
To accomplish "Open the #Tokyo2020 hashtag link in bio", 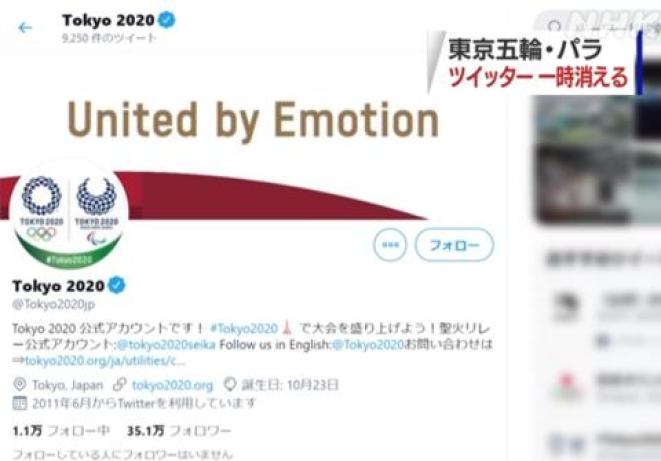I will pos(244,328).
